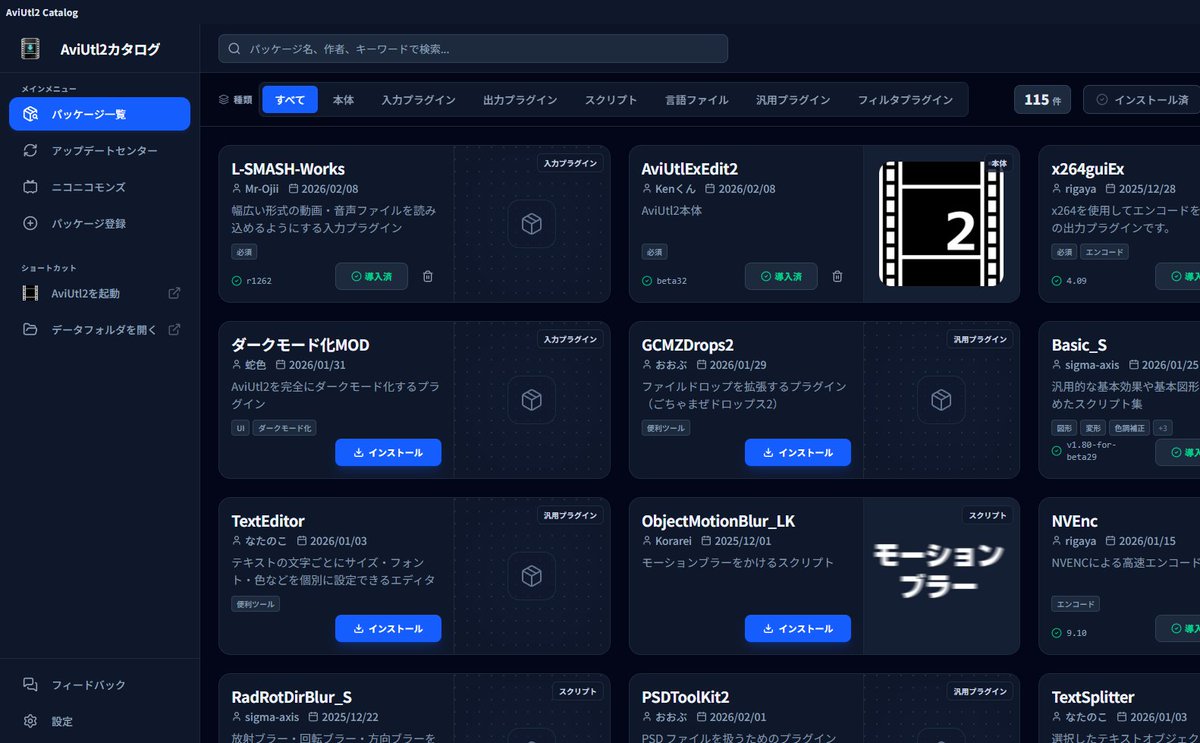This screenshot has width=1200, height=743.
Task: Install TextEditor
Action: pyautogui.click(x=388, y=628)
